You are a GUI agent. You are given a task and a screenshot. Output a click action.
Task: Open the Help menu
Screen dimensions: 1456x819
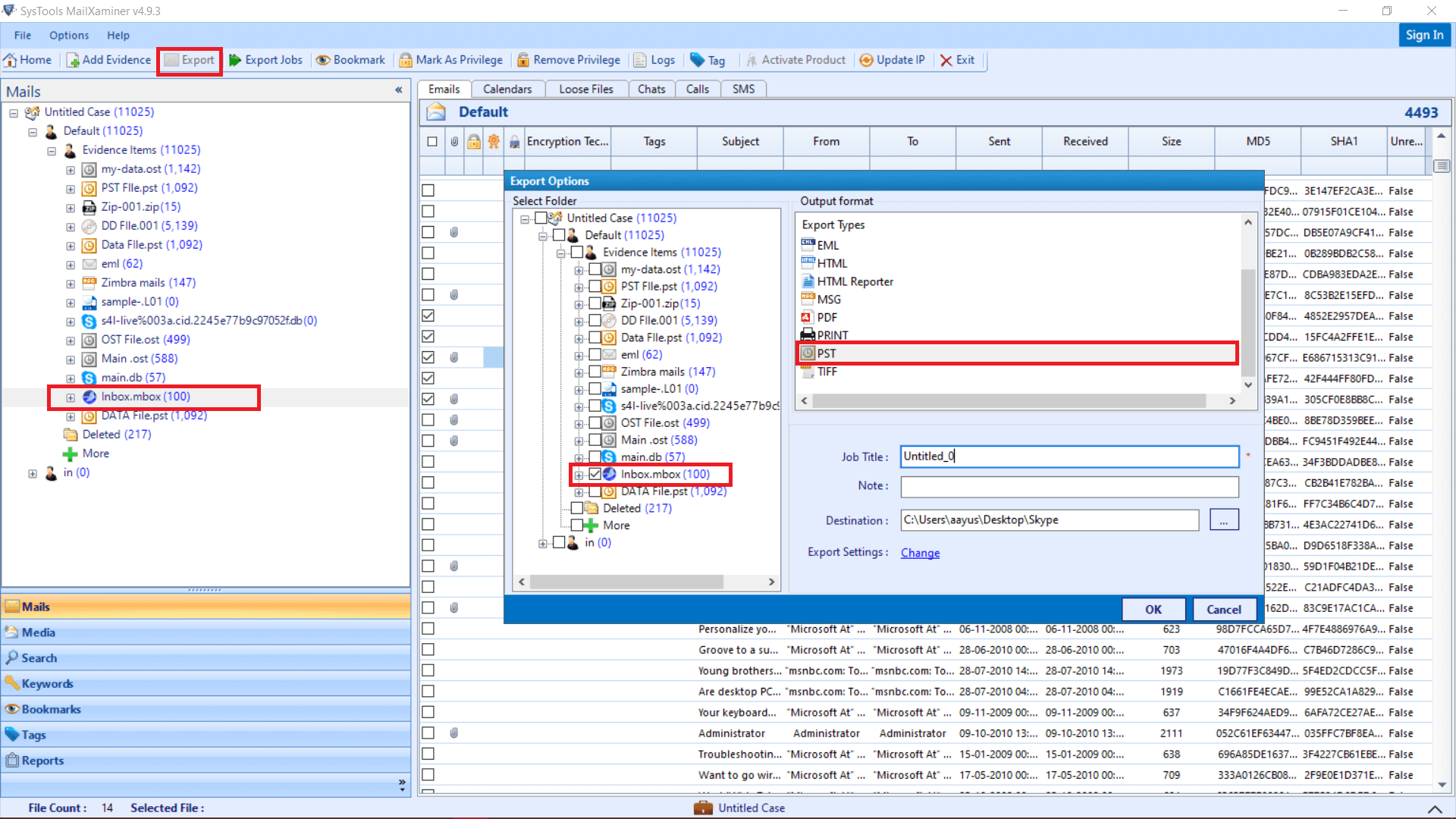(118, 35)
